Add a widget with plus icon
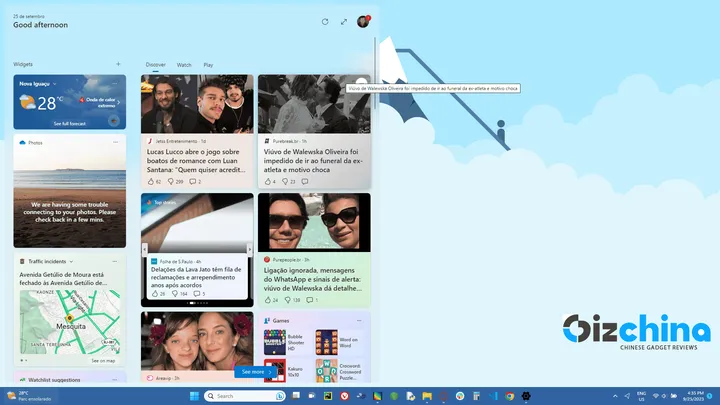 pos(118,64)
